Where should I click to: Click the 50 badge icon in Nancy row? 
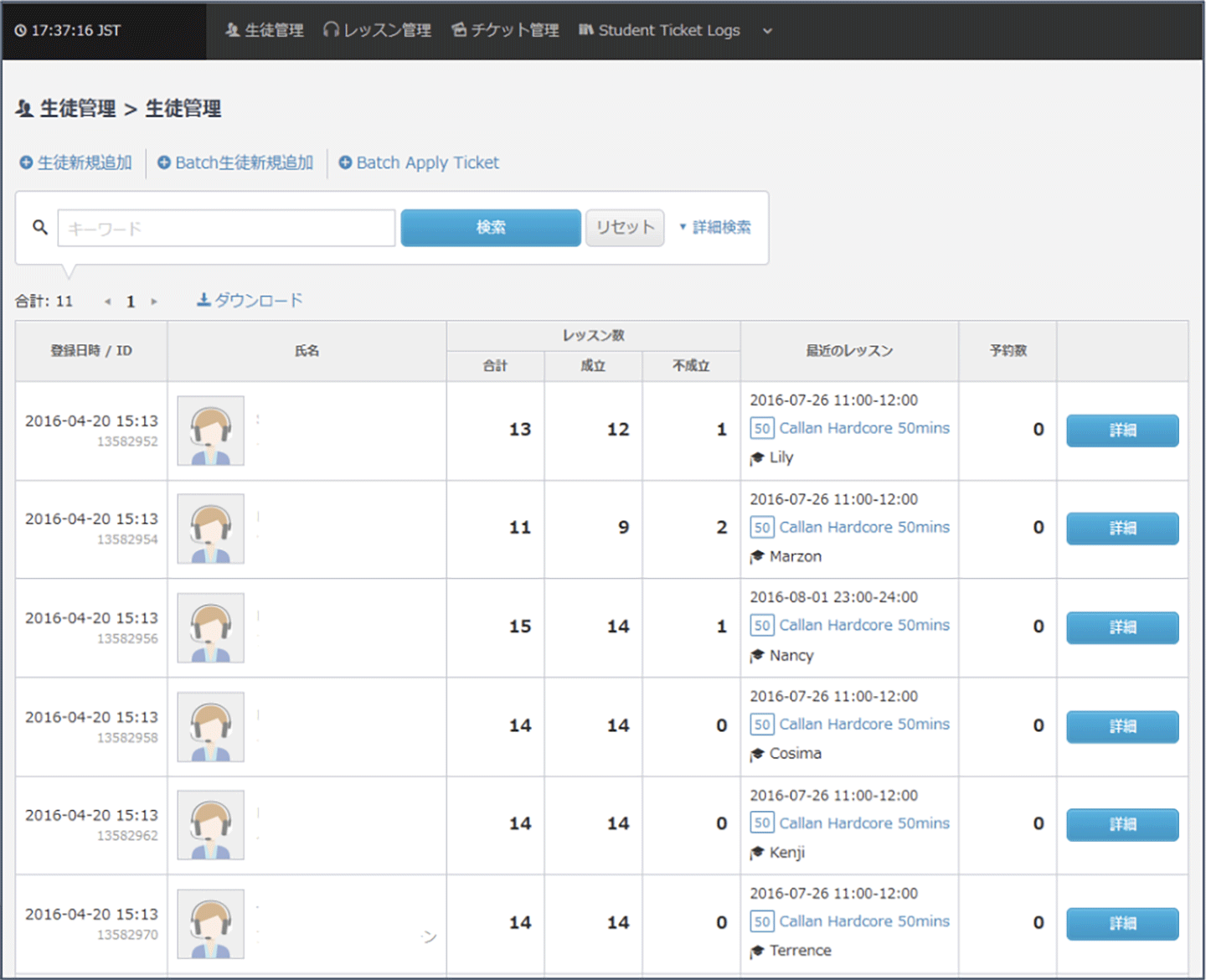coord(762,625)
